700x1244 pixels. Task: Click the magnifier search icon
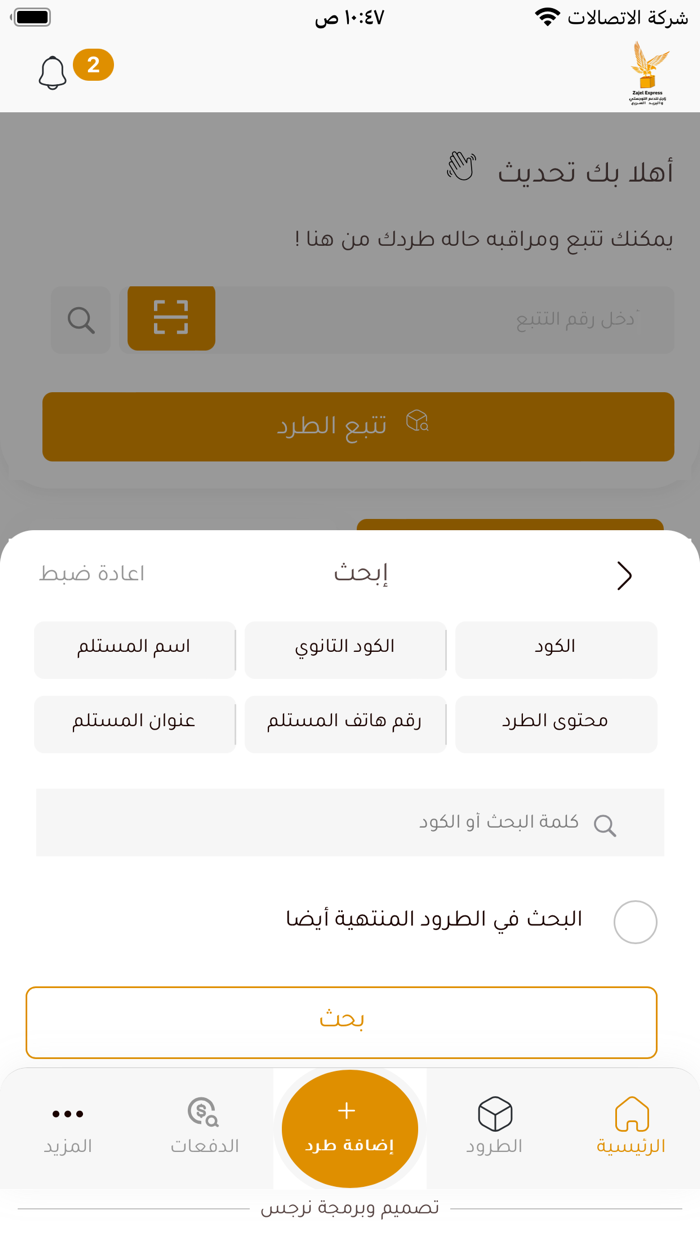[80, 320]
